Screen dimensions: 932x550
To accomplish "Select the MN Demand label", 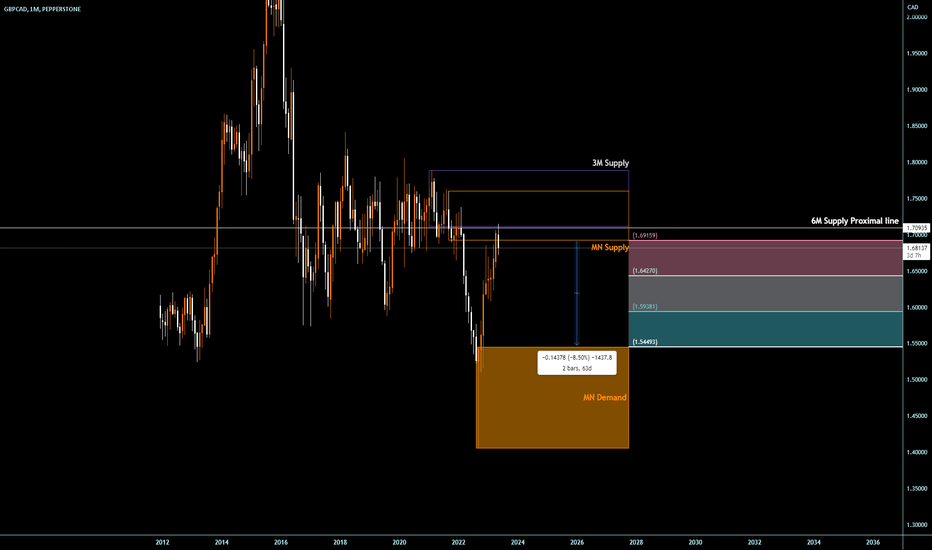I will point(604,397).
